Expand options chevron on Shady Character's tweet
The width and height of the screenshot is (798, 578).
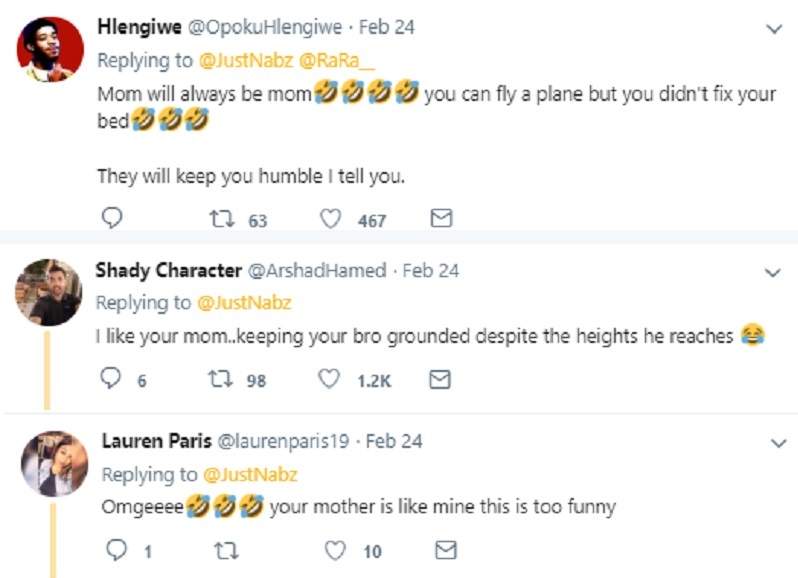click(772, 272)
